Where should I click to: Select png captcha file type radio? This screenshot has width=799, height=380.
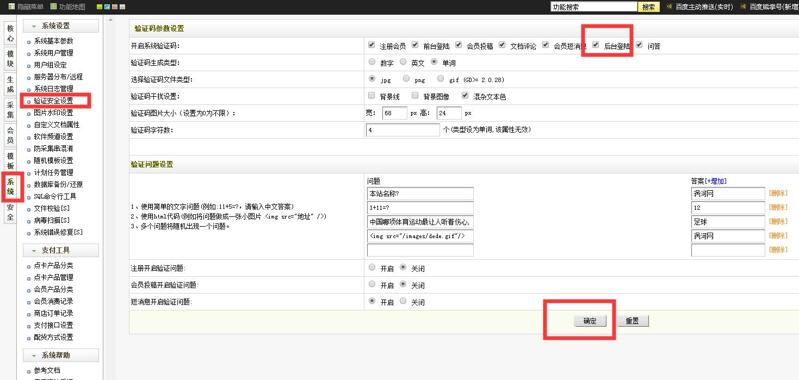click(x=406, y=79)
